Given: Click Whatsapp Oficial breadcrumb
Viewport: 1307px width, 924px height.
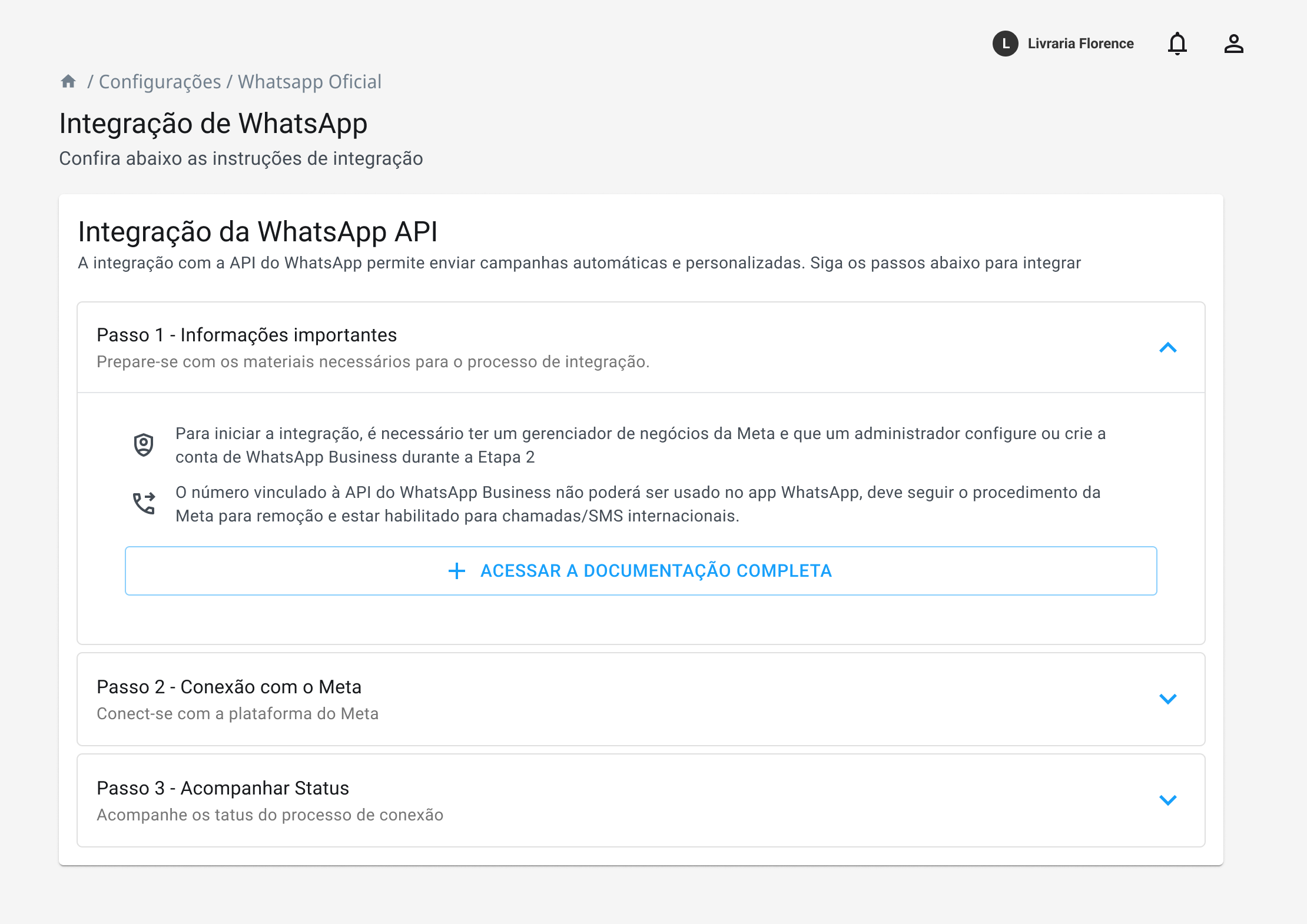Looking at the screenshot, I should (x=309, y=82).
